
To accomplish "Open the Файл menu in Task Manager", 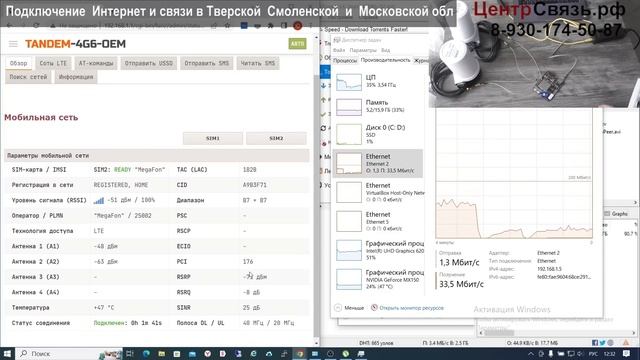I will [x=339, y=50].
